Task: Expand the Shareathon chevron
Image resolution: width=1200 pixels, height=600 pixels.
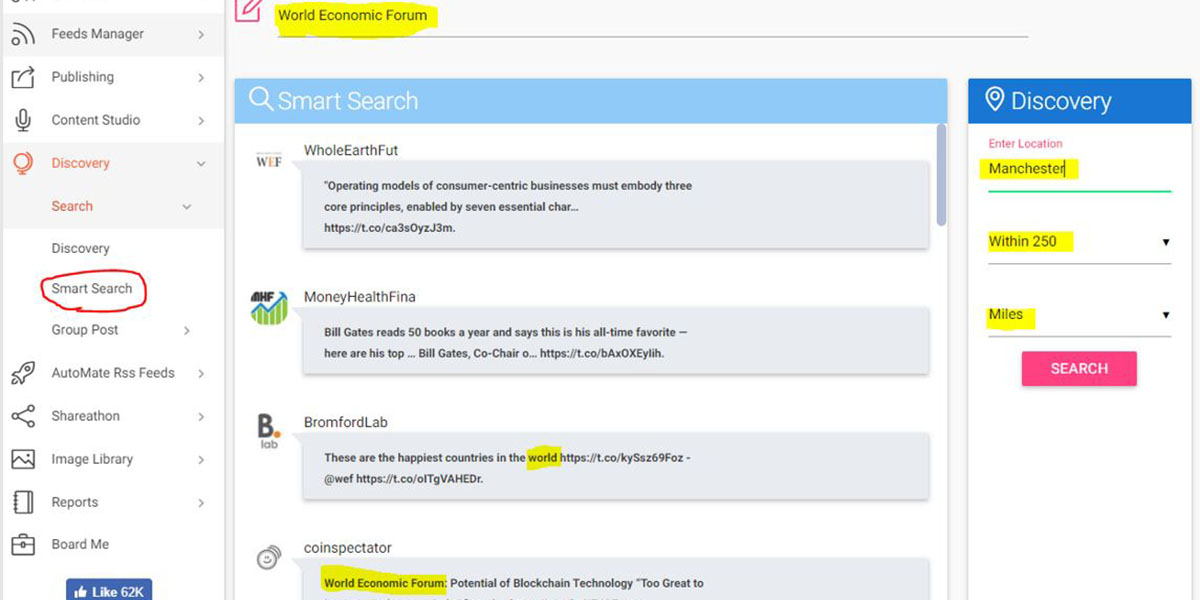Action: pos(201,417)
